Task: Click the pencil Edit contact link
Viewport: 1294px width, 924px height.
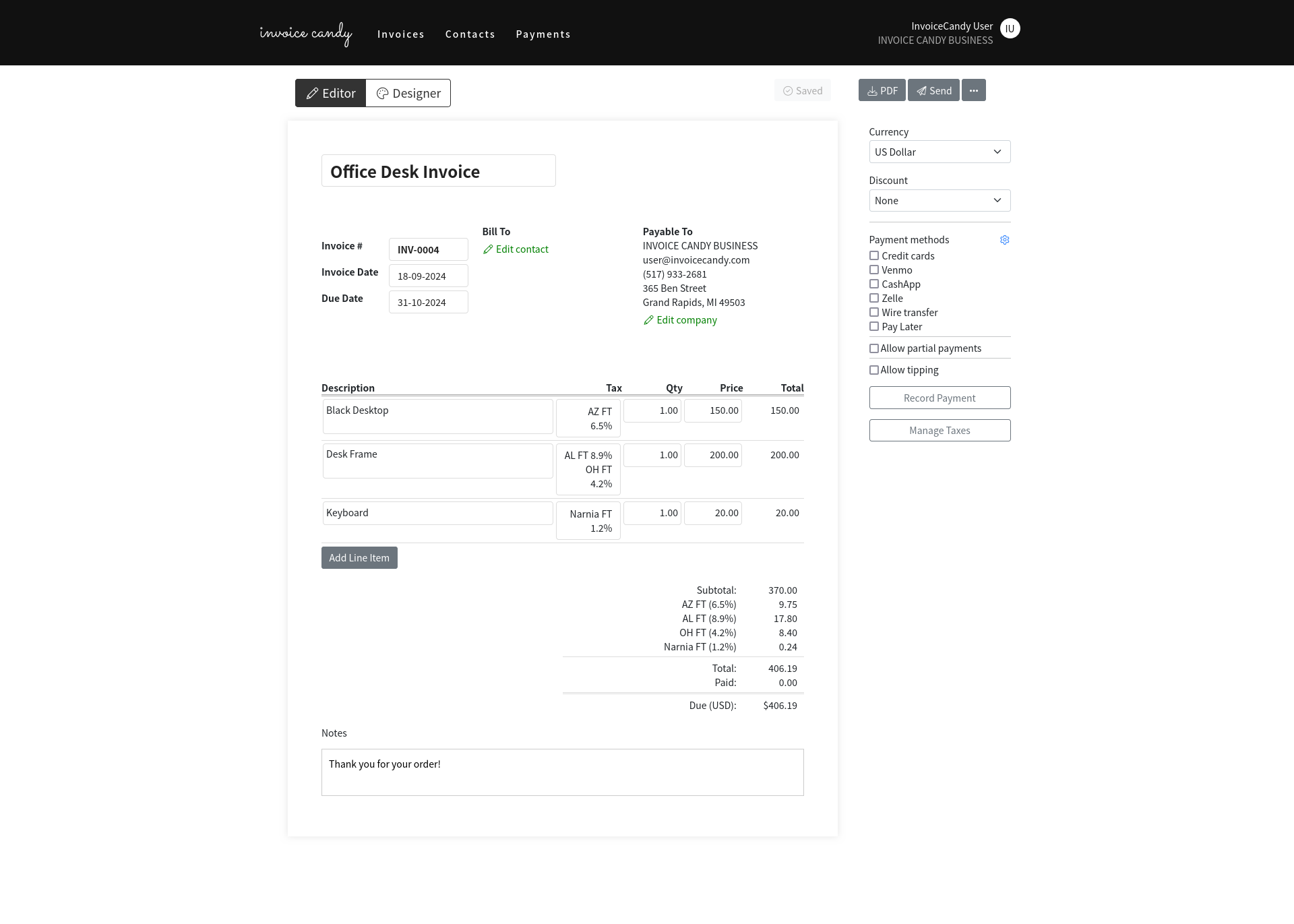Action: point(516,249)
